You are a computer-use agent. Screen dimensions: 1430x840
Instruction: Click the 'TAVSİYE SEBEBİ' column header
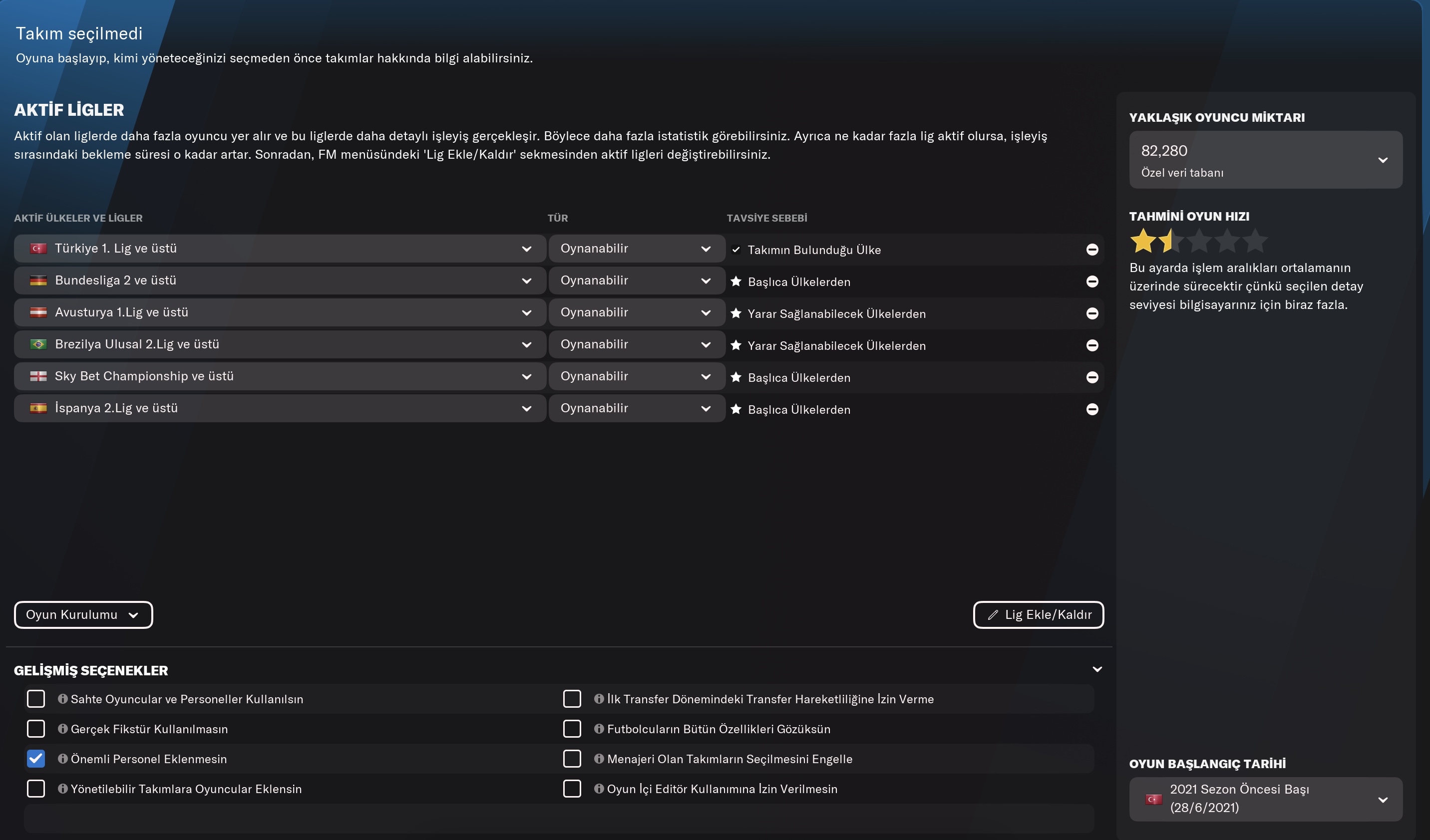[x=766, y=218]
